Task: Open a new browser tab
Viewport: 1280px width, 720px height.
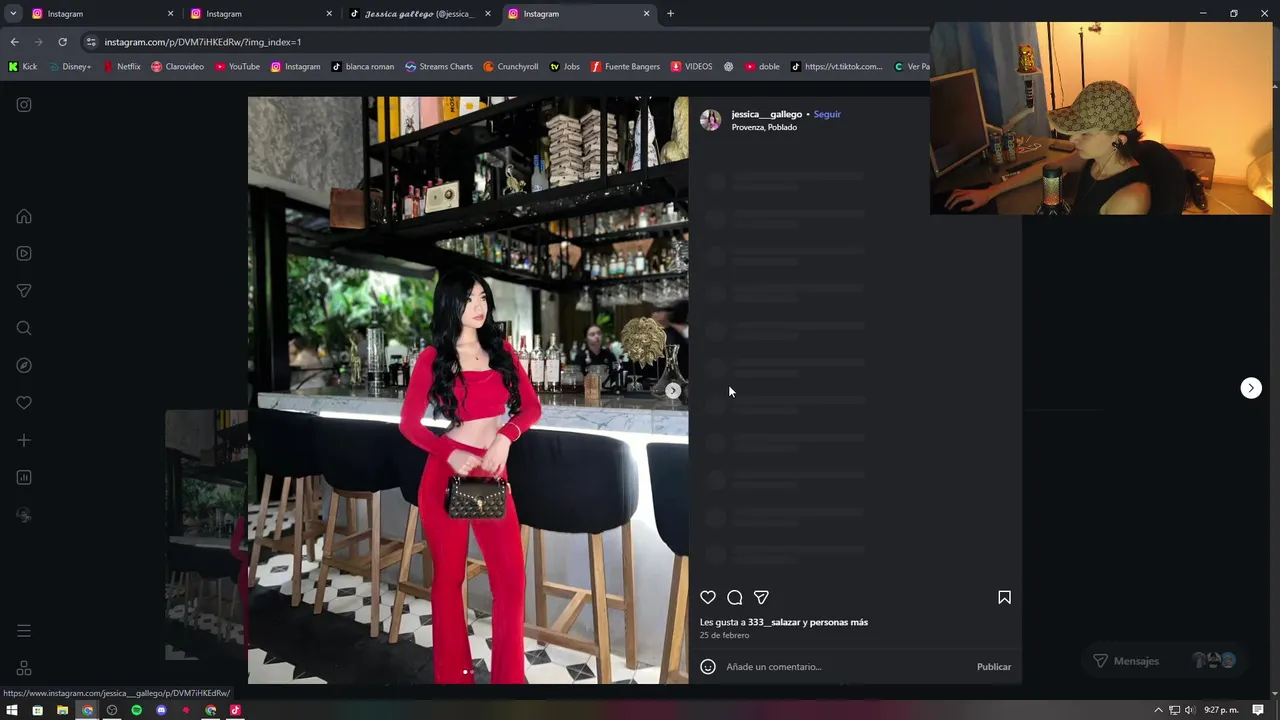Action: click(x=670, y=14)
